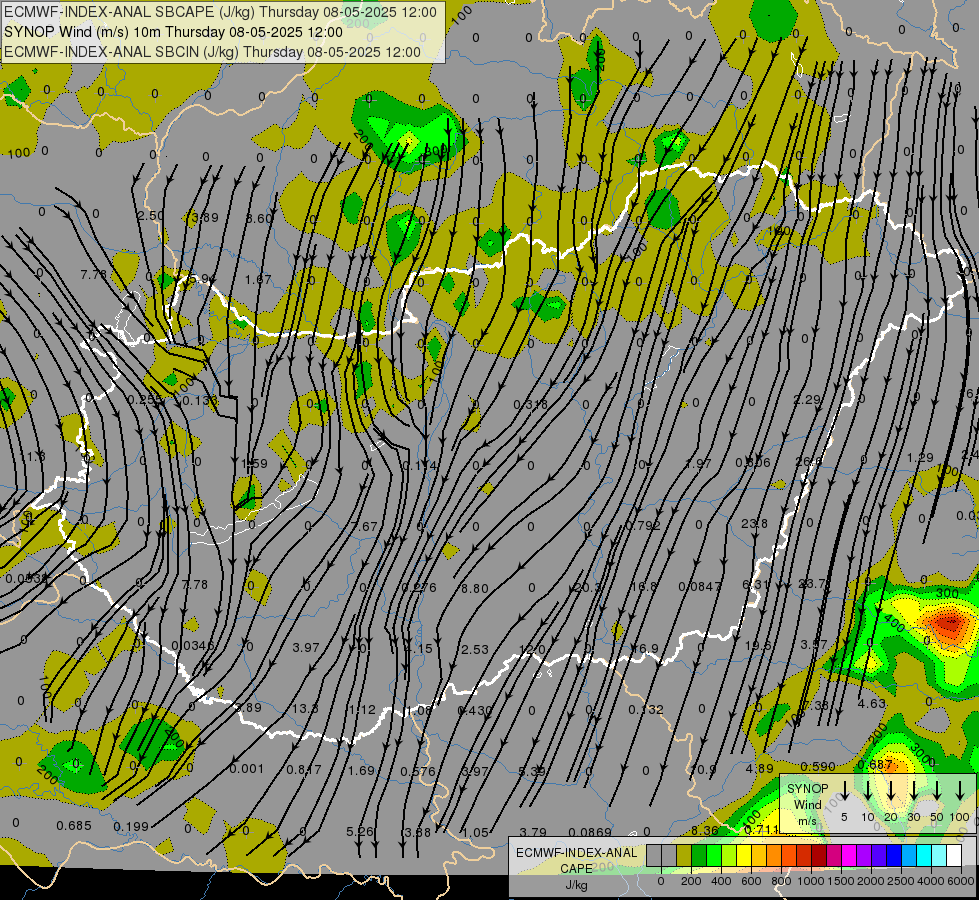This screenshot has height=900, width=979.
Task: Click the ECMWF-INDEX-ANAL CAPE legend label
Action: coord(576,860)
